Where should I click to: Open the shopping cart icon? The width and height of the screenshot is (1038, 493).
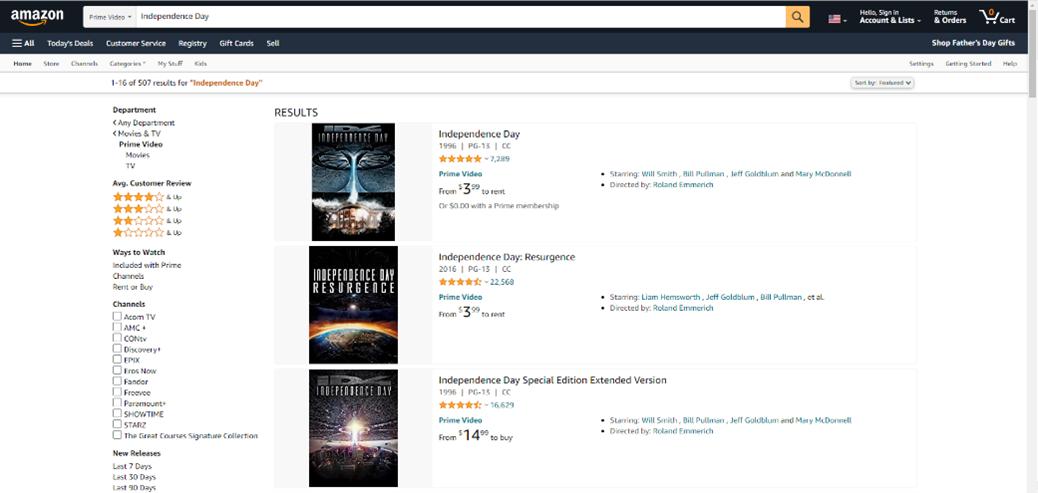click(x=997, y=17)
